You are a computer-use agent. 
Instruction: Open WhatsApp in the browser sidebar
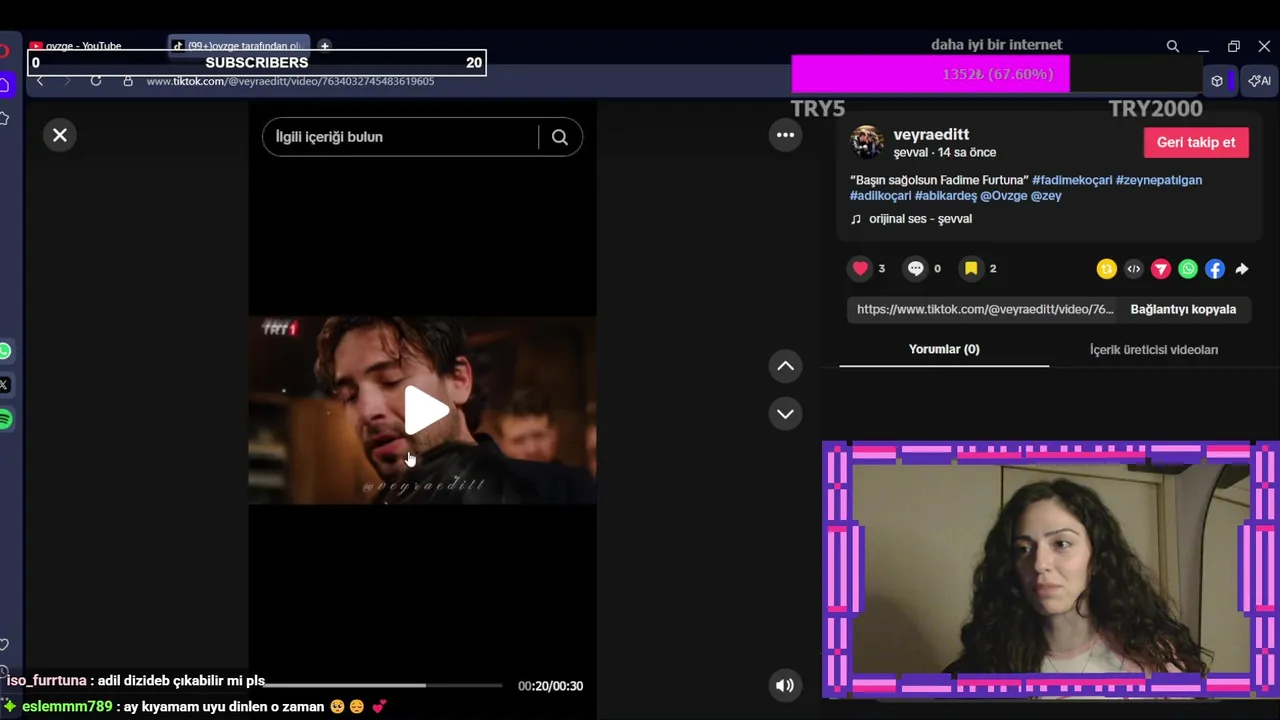click(x=5, y=351)
